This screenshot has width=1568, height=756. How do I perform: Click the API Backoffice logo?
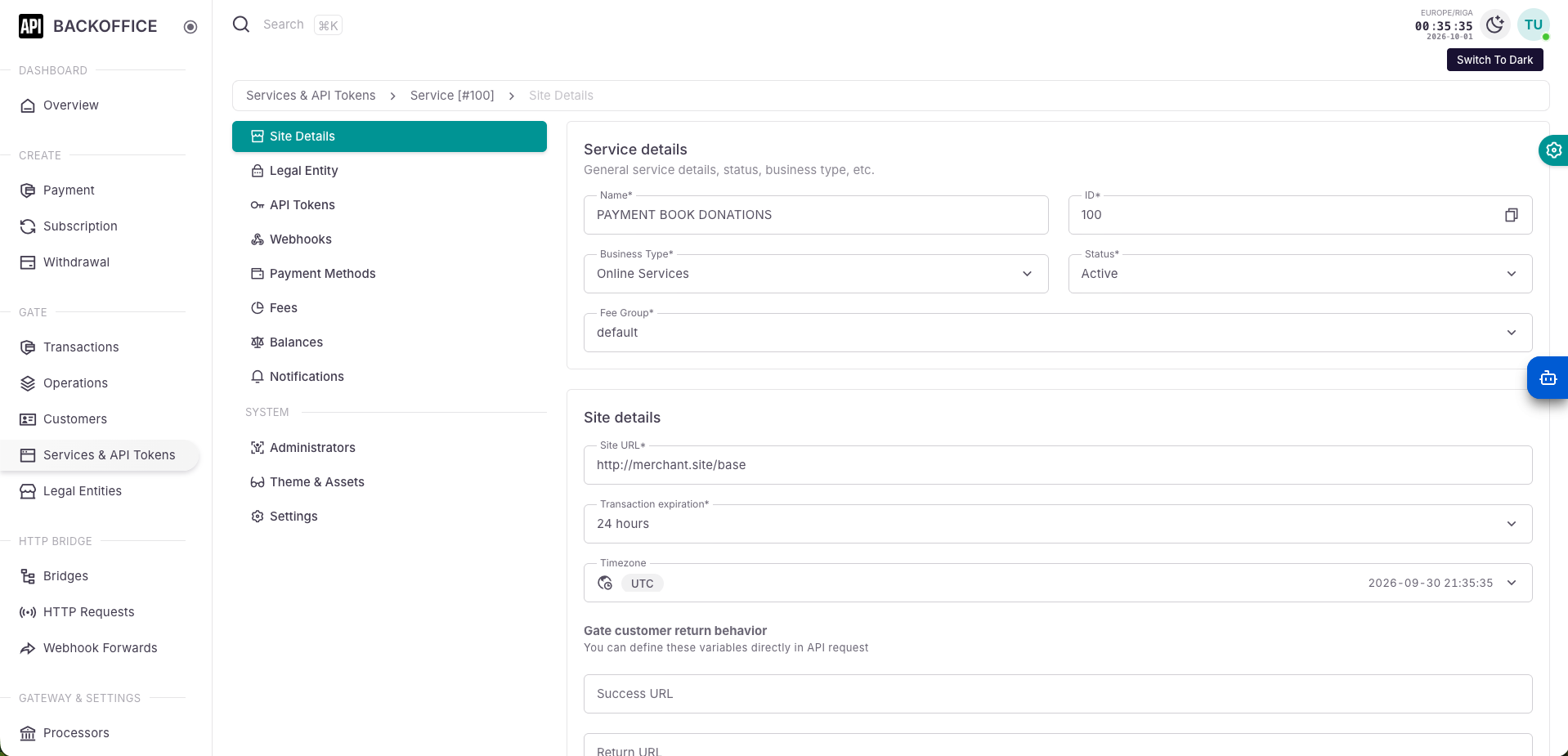31,26
